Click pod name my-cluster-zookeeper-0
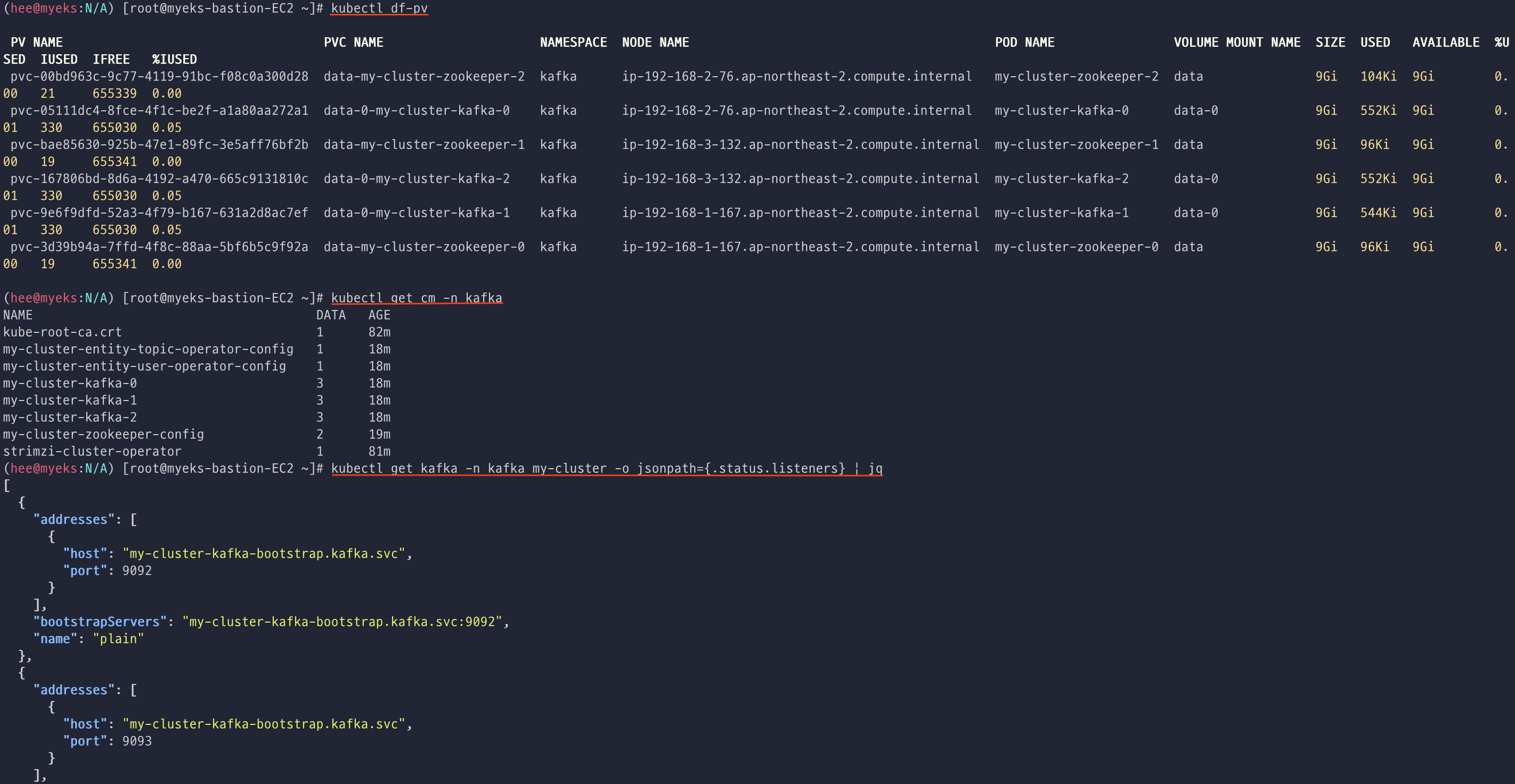 point(1076,247)
